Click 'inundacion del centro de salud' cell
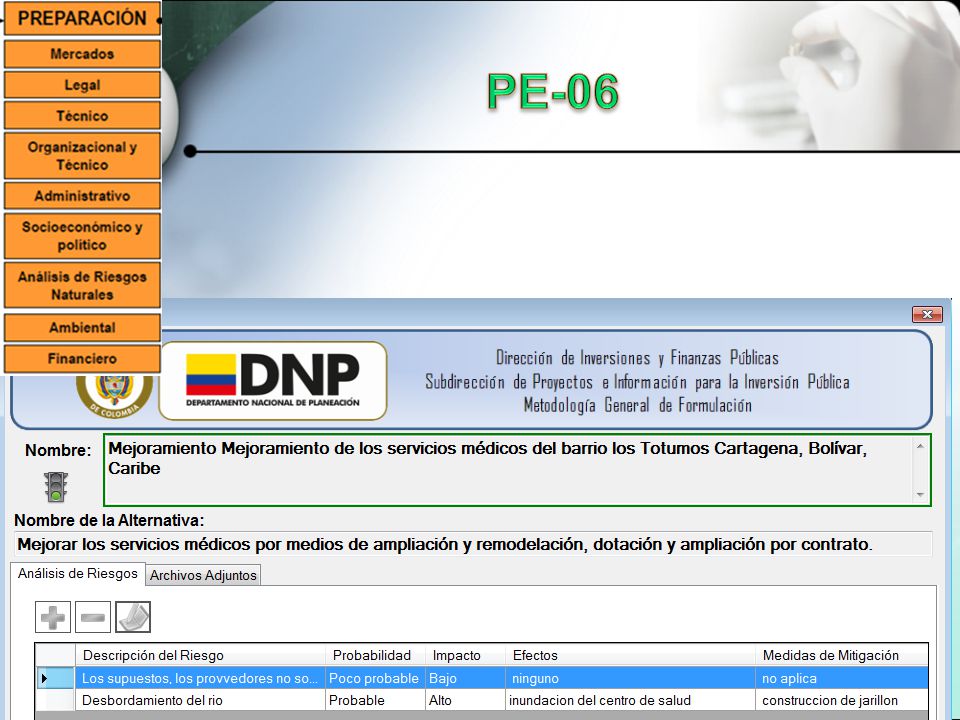The image size is (960, 720). pyautogui.click(x=631, y=700)
